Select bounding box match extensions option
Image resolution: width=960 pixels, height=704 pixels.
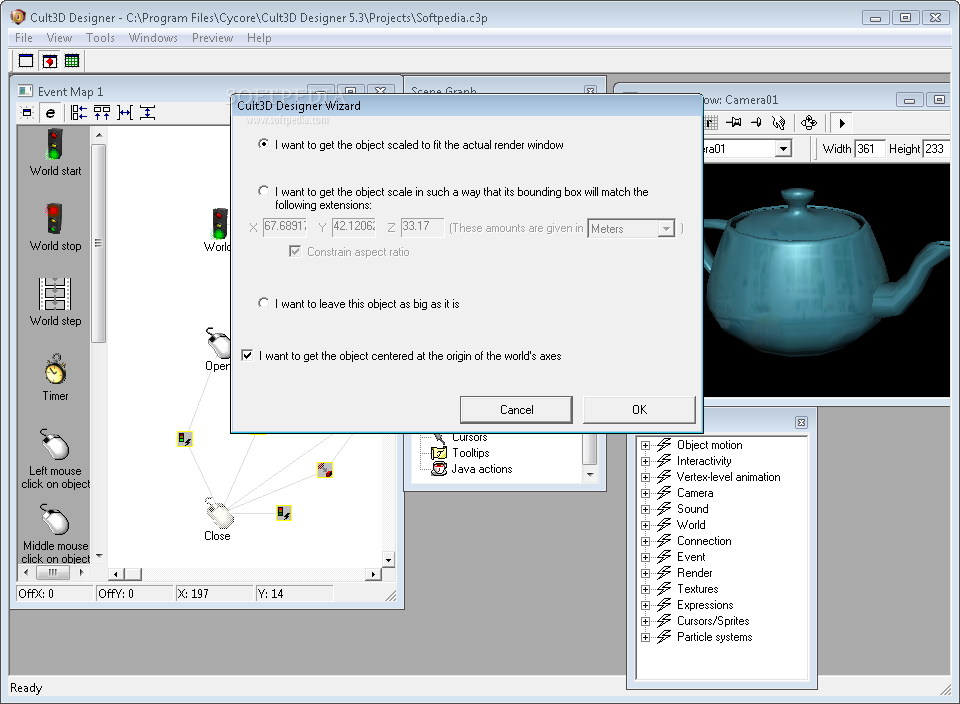click(263, 191)
